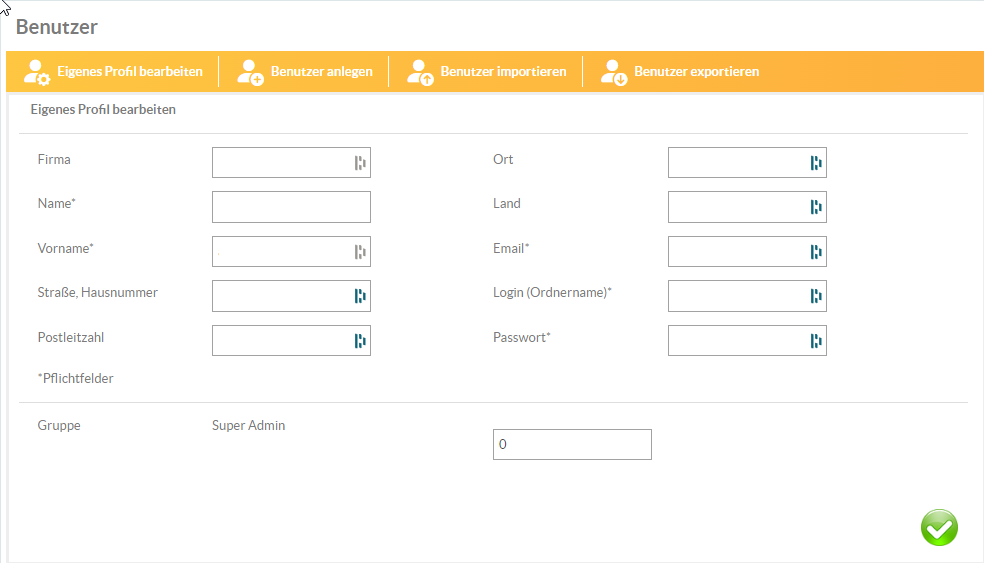Click password manager icon in Passwort field
This screenshot has height=563, width=984.
(816, 341)
